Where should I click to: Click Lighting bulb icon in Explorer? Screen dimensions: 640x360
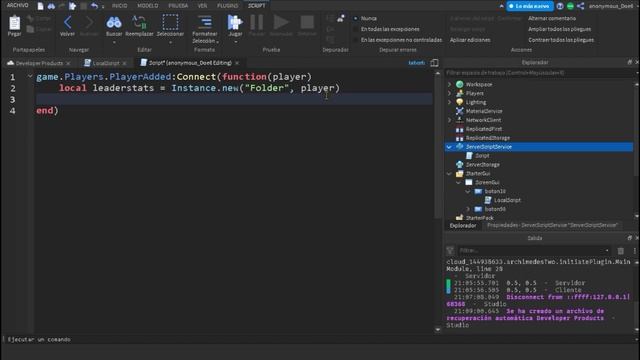pos(460,102)
